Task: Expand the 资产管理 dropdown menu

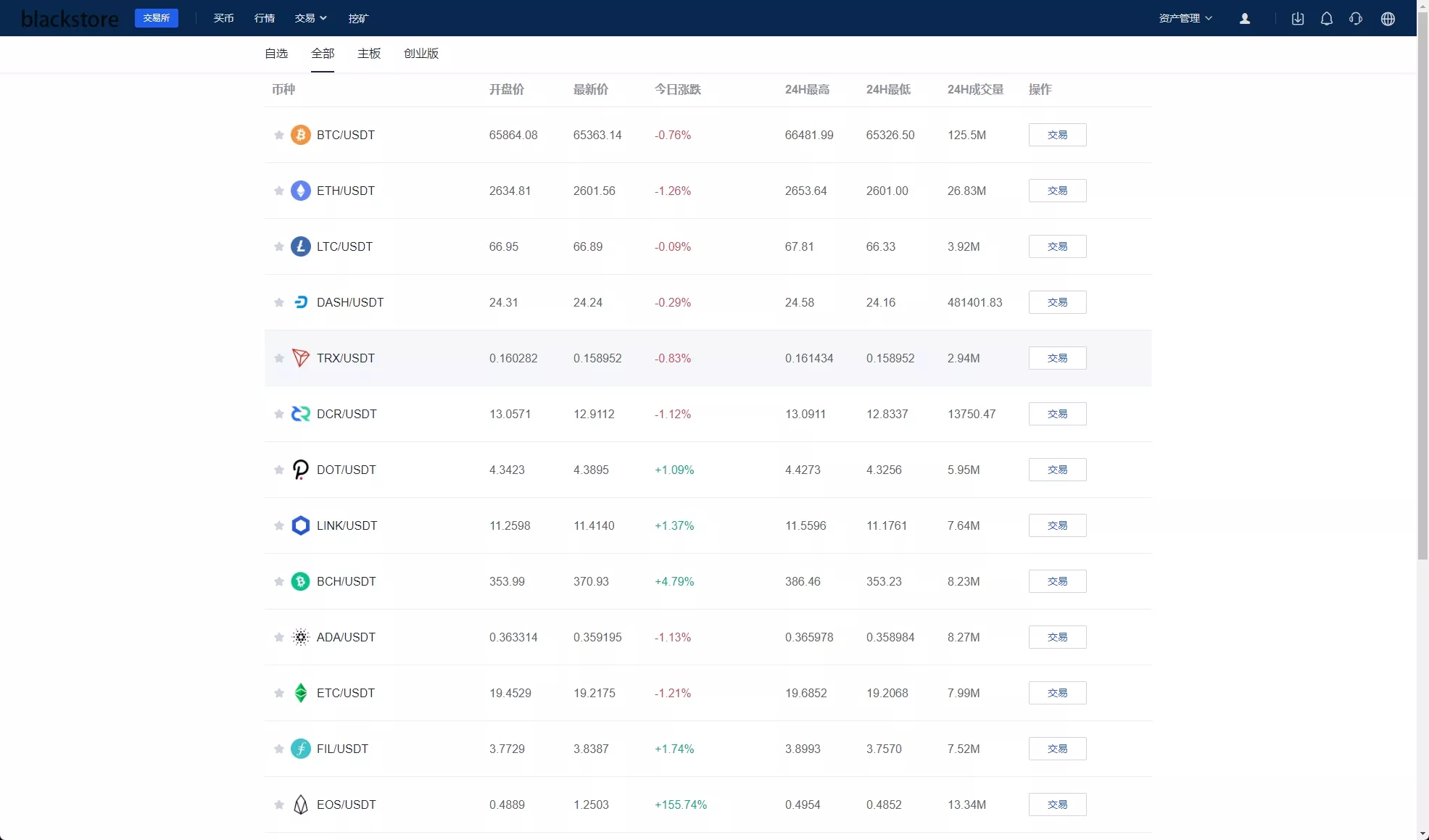Action: pos(1185,18)
